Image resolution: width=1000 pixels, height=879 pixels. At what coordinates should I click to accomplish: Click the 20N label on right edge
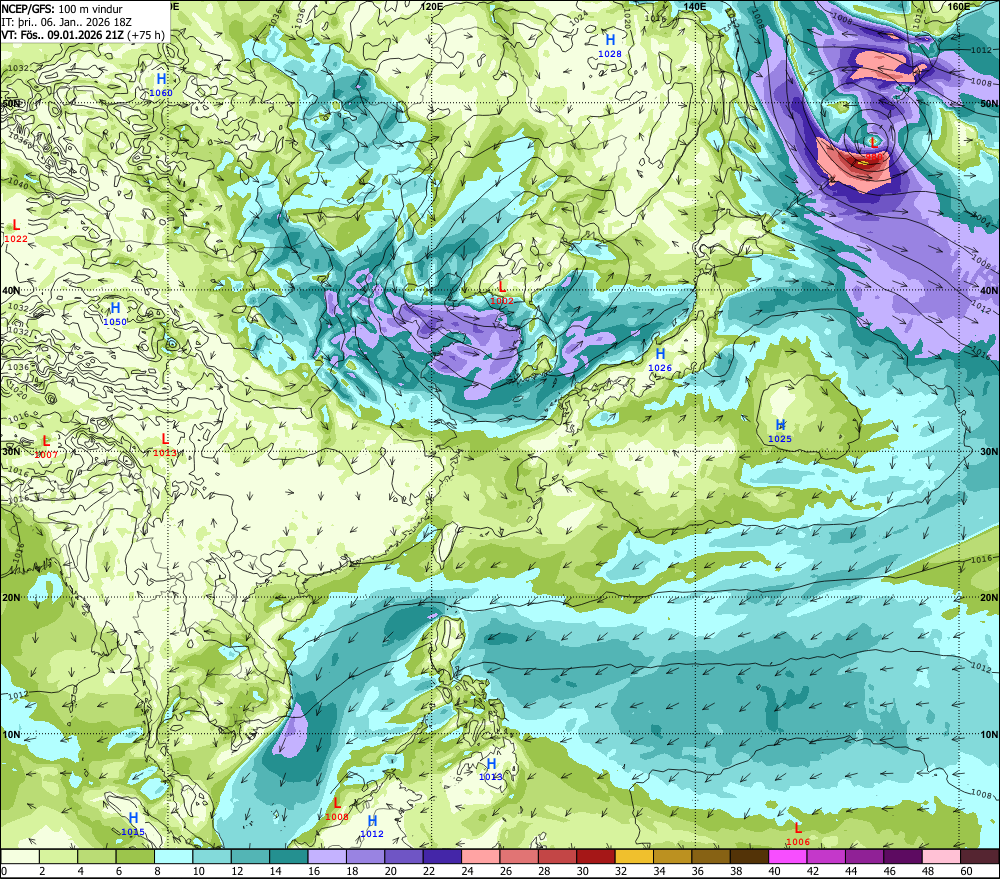(x=989, y=598)
